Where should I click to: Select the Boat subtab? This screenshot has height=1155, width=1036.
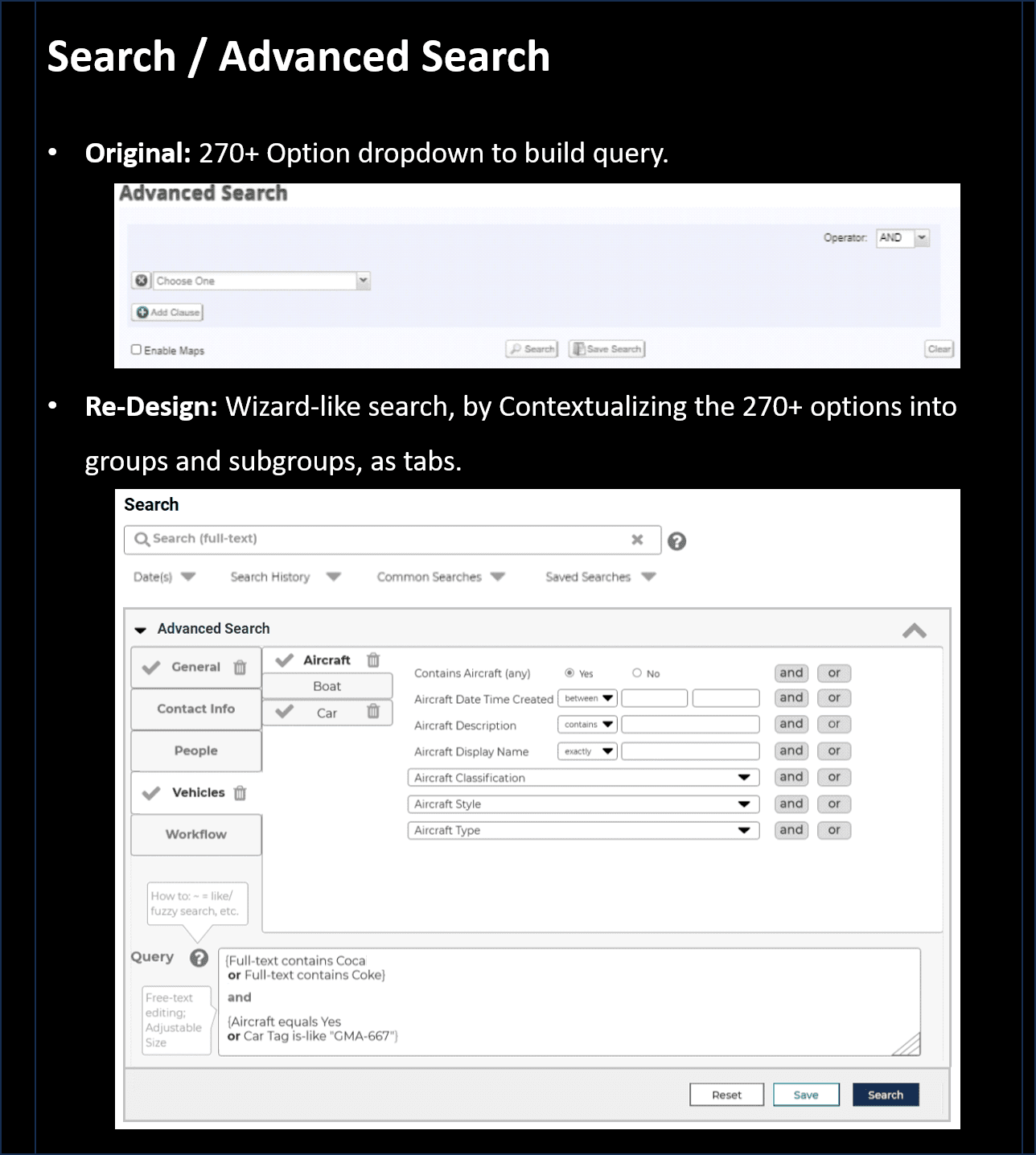point(327,686)
